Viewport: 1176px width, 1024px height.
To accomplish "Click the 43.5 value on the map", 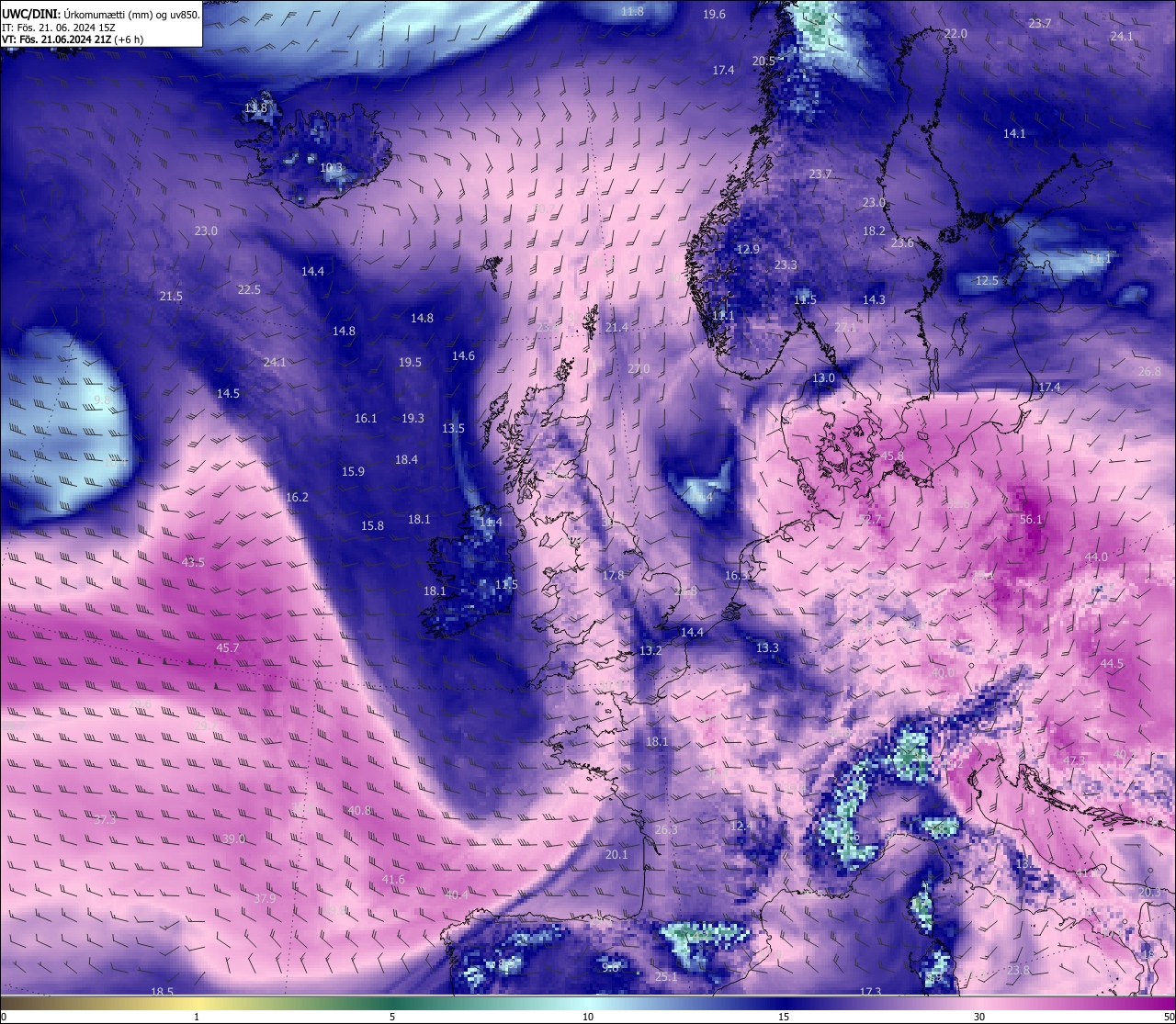I will [194, 563].
